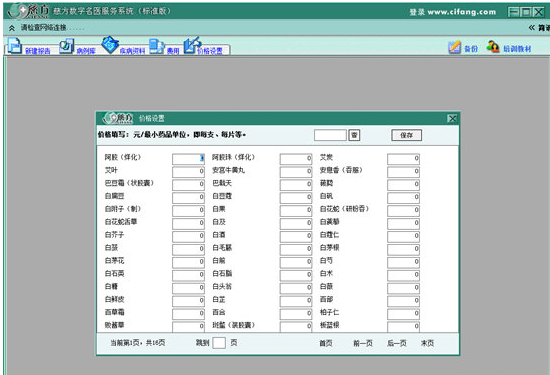The width and height of the screenshot is (550, 375).
Task: Open the 病例库 case library icon
Action: pos(67,46)
